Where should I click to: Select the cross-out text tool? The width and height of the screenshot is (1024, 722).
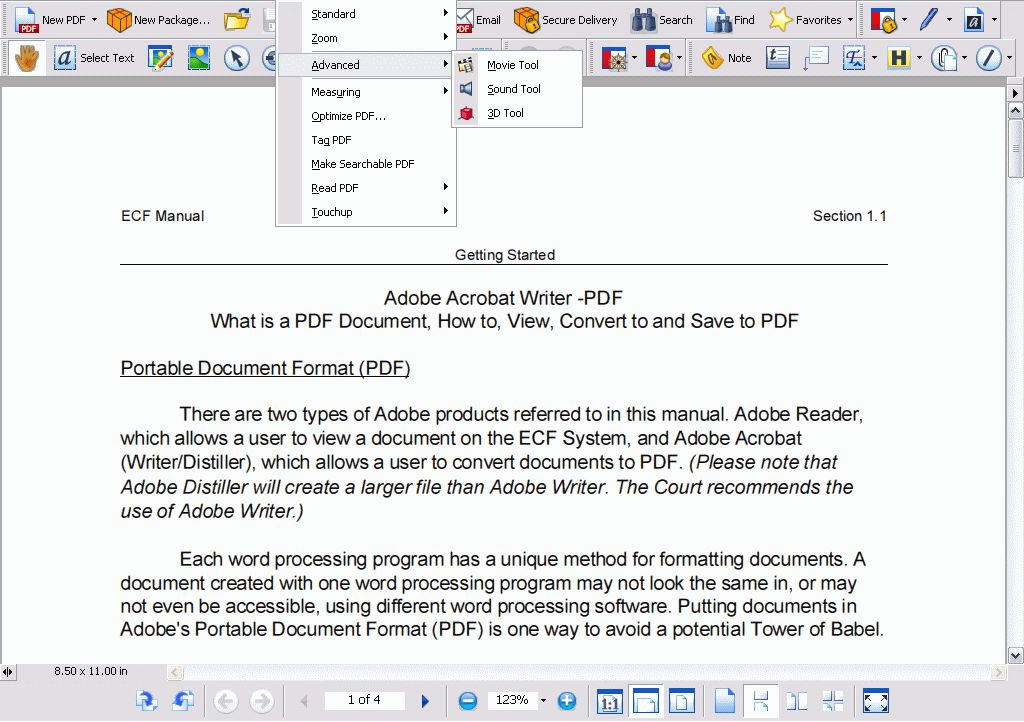pos(854,58)
